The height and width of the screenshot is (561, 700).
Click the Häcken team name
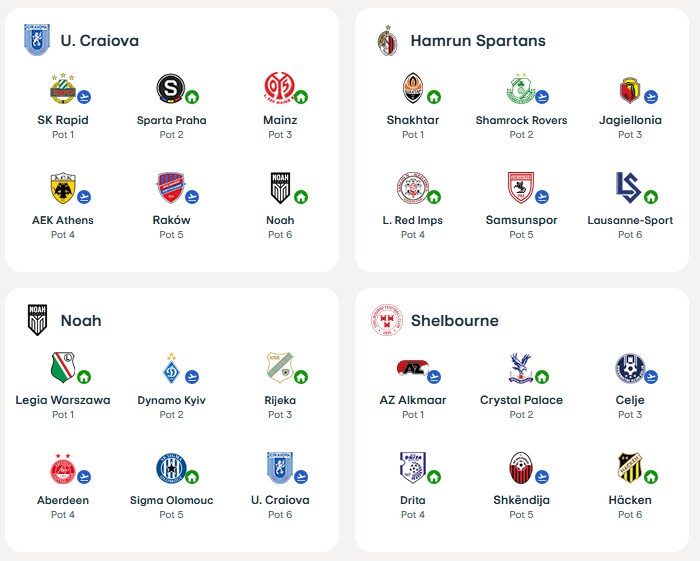coord(630,500)
